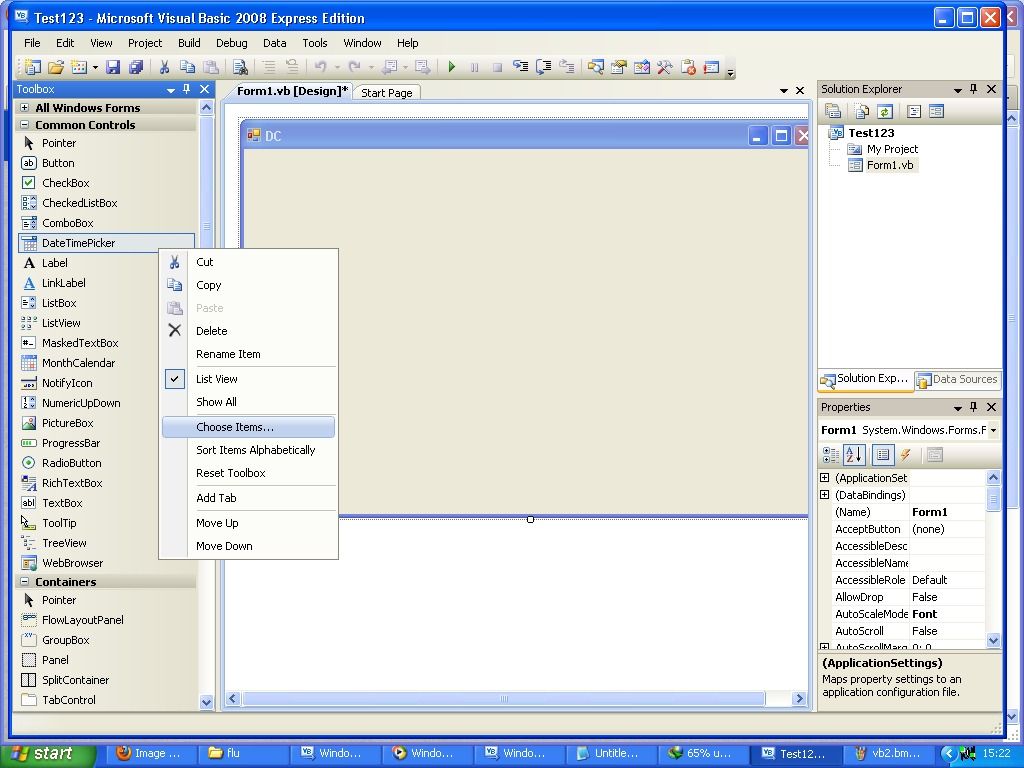Click Show All in context menu

tap(248, 402)
